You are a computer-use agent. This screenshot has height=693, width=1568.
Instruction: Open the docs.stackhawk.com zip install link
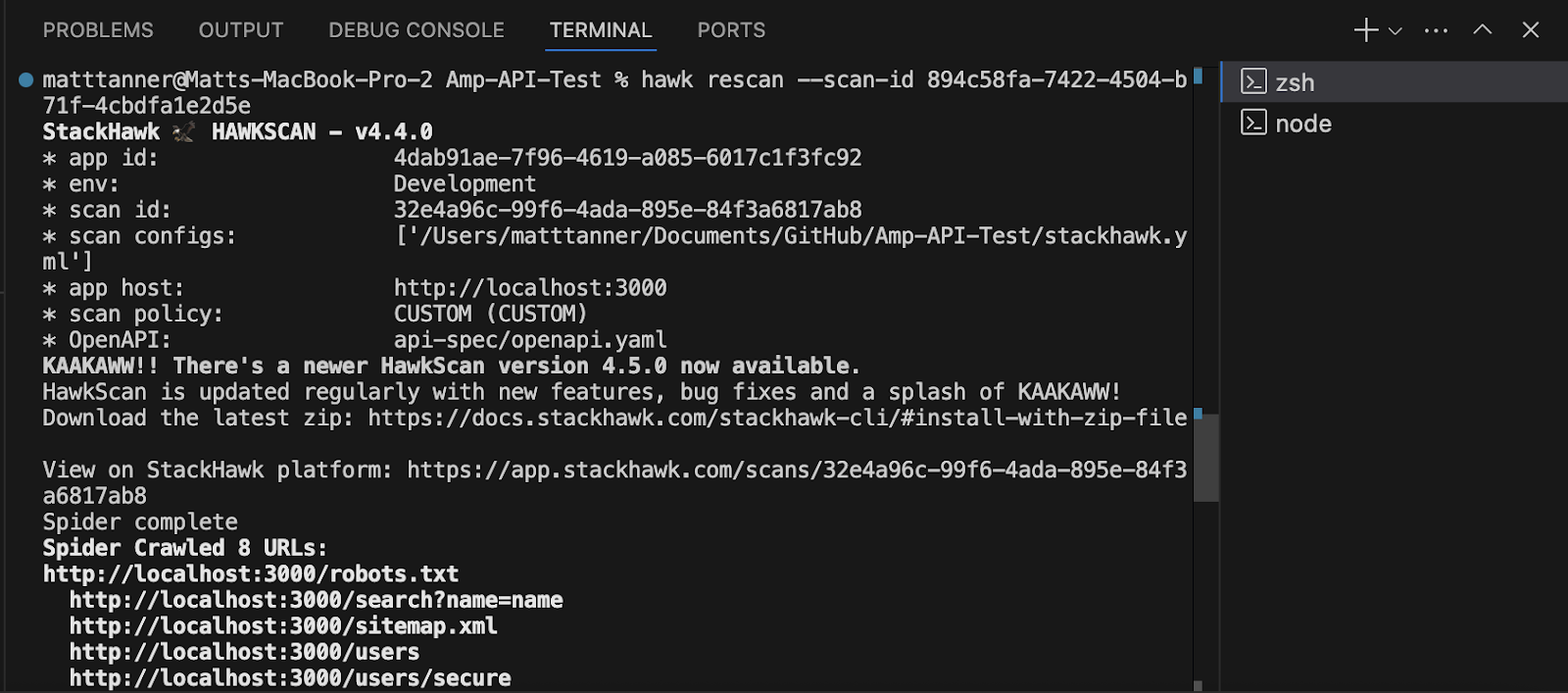coord(777,418)
